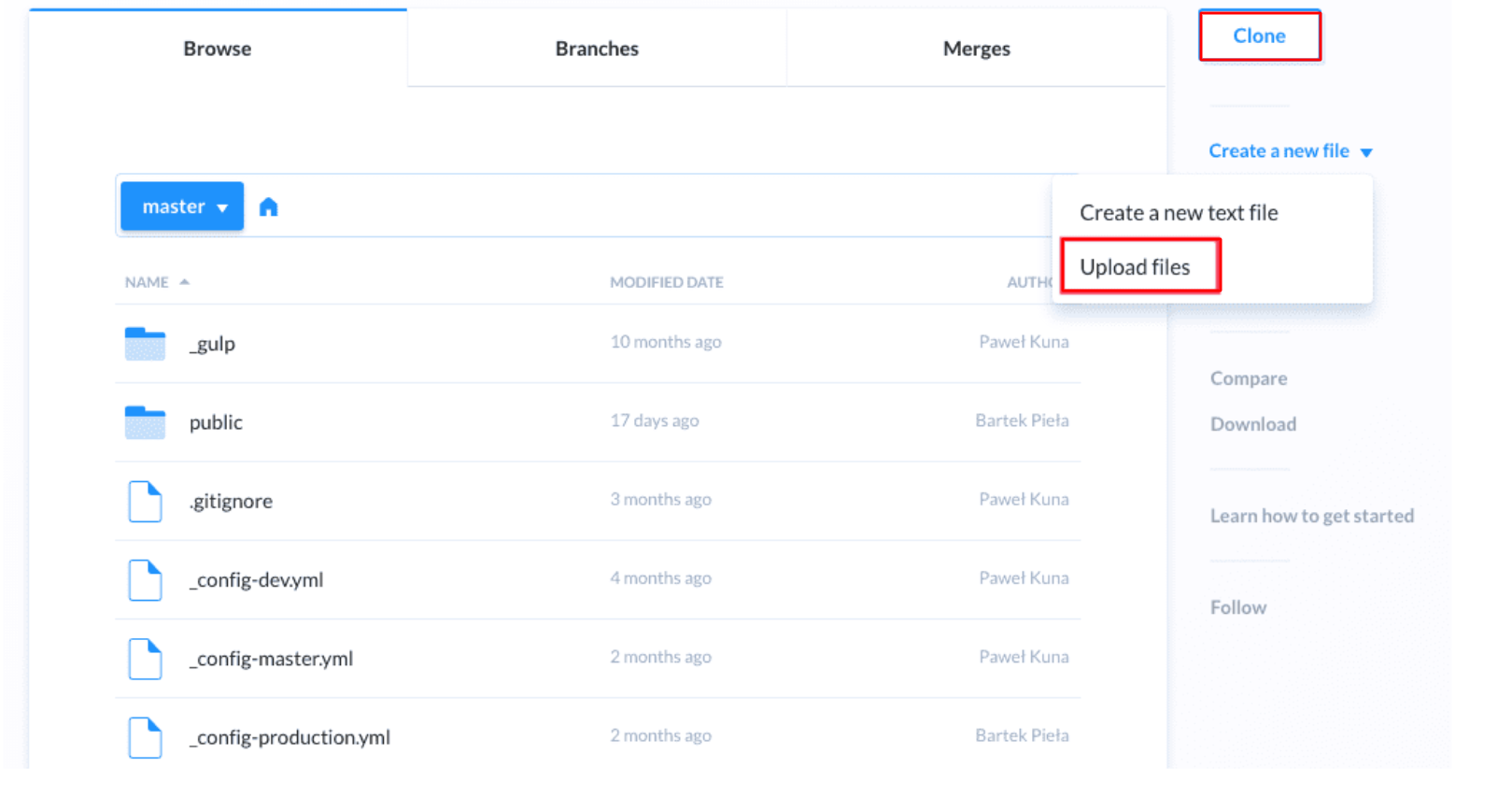Click the _gulp folder icon
This screenshot has height=811, width=1512.
click(x=145, y=343)
